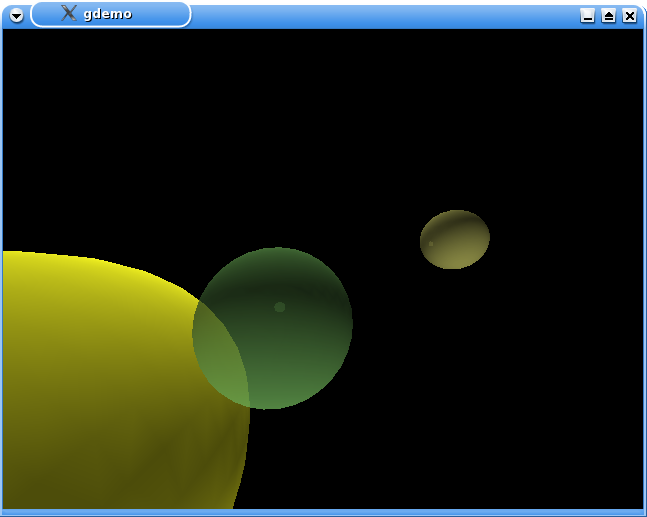Click the small olive sphere
Image resolution: width=647 pixels, height=517 pixels.
point(455,239)
